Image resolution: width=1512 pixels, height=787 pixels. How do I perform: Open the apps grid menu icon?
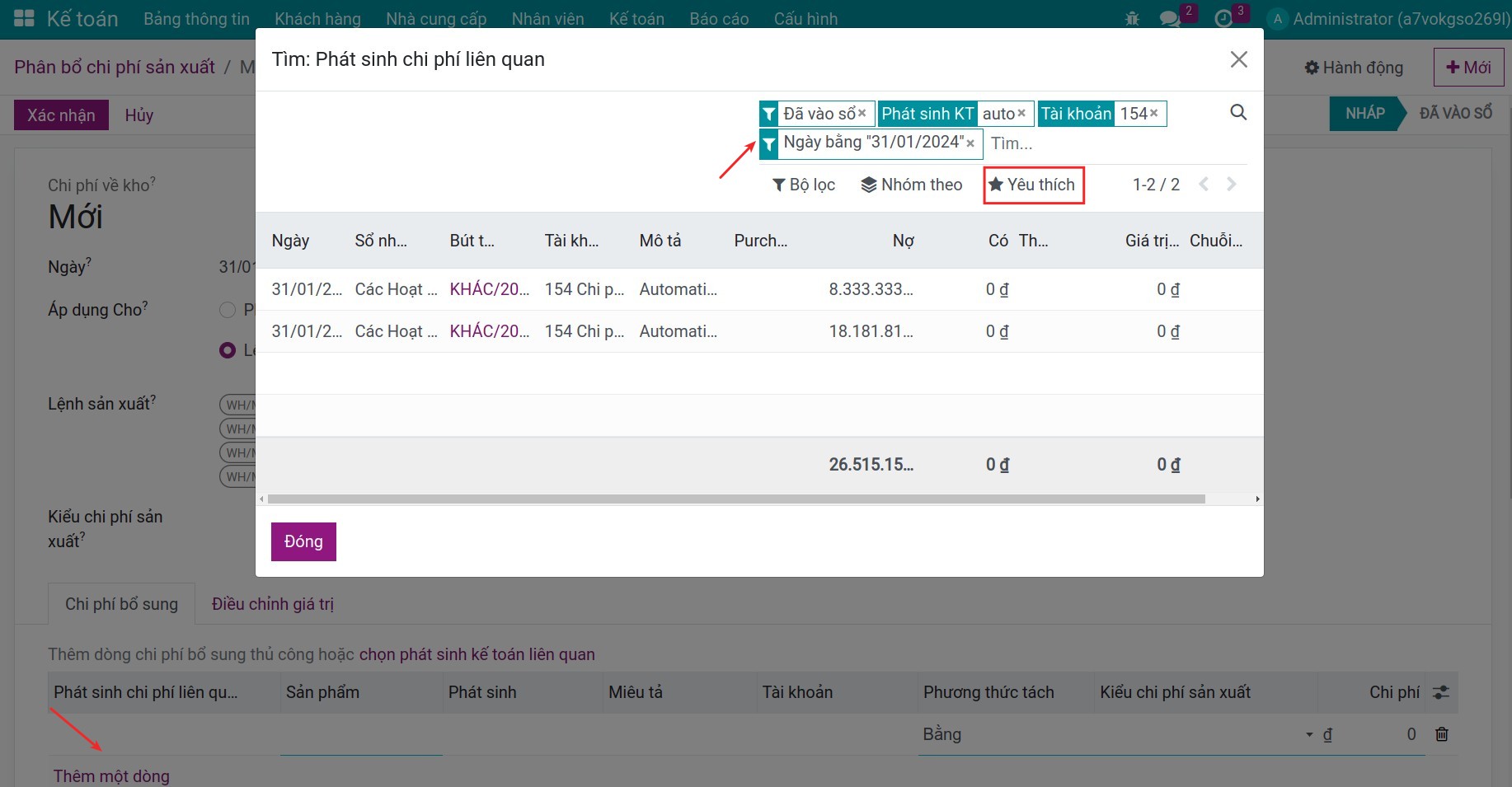(x=24, y=18)
